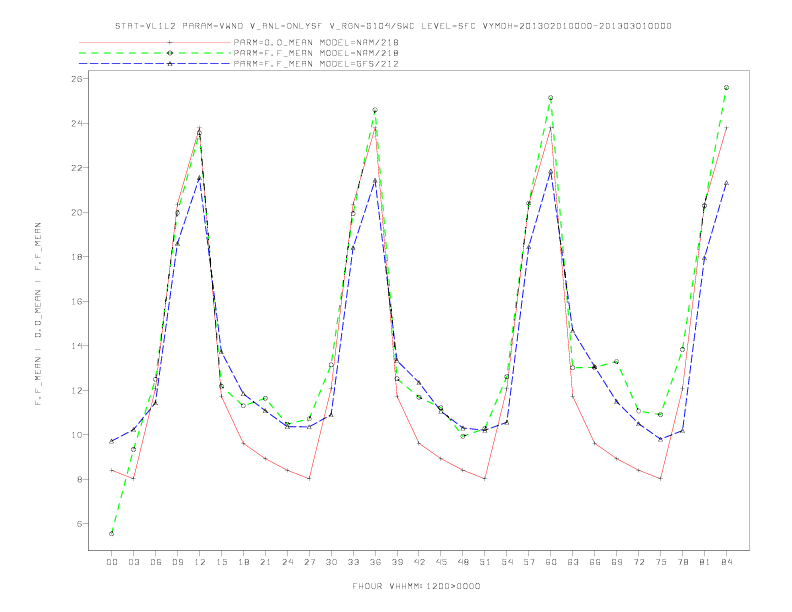
Task: Click y-axis tick value 12
Action: (x=77, y=390)
